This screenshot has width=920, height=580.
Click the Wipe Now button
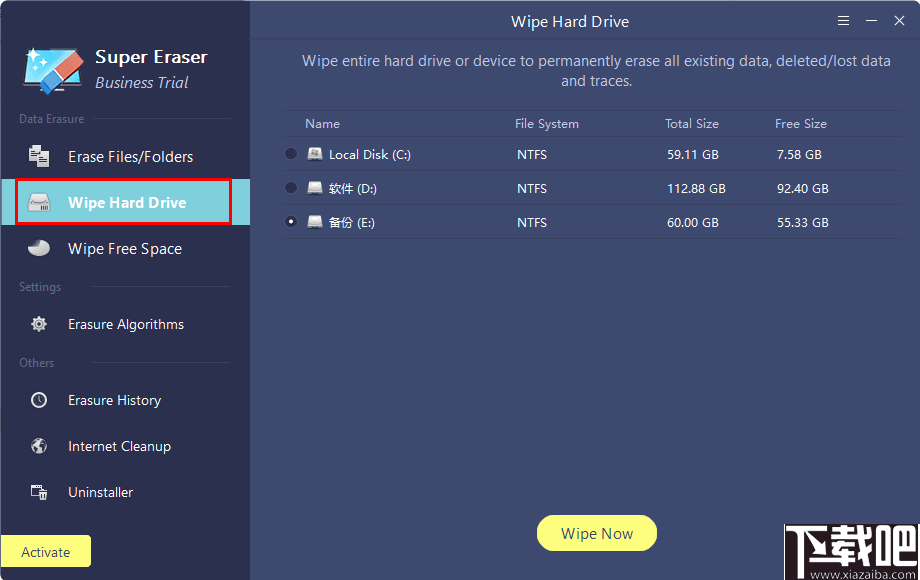pos(597,533)
